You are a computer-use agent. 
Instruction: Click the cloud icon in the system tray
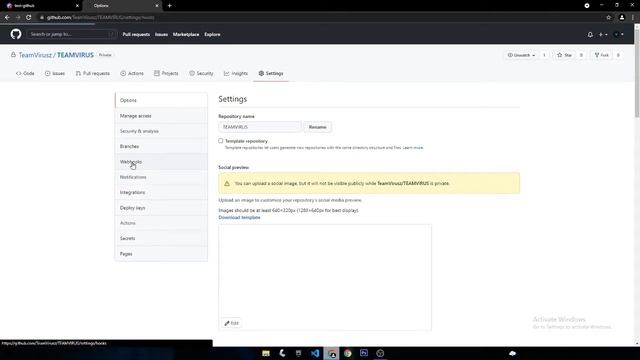(x=512, y=353)
